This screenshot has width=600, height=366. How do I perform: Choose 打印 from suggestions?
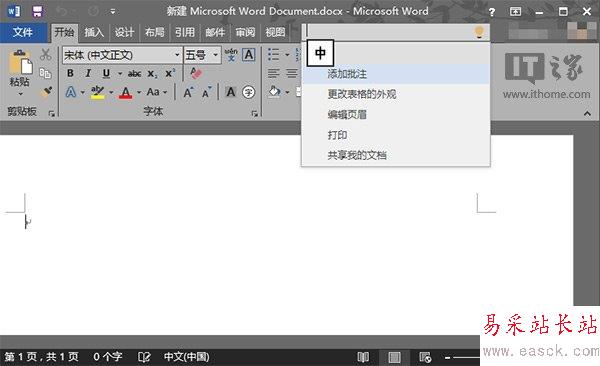(x=396, y=135)
